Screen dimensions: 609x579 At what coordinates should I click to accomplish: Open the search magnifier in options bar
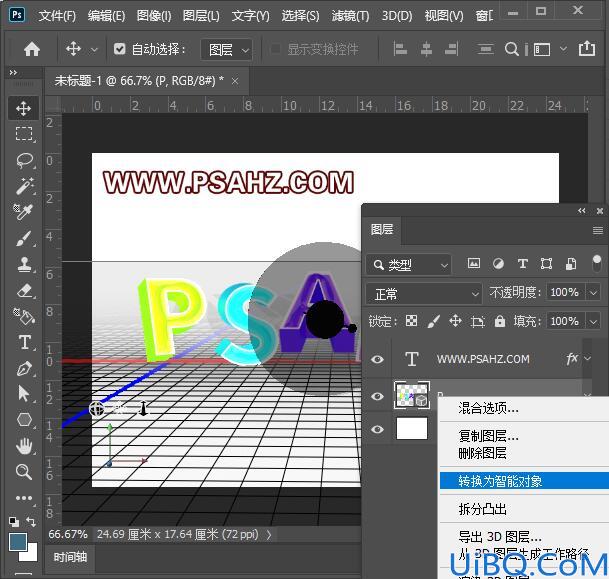click(512, 49)
